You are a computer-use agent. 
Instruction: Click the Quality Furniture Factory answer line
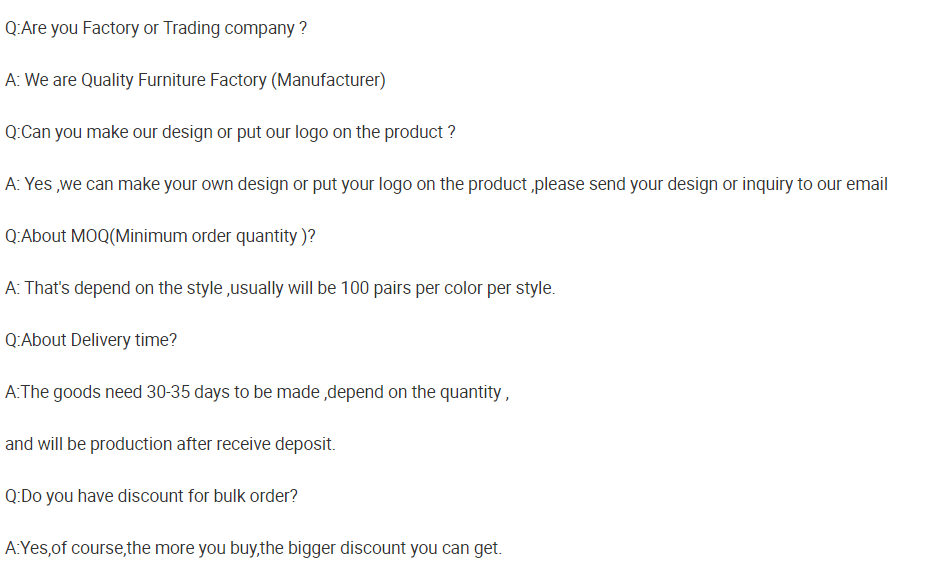pos(195,80)
